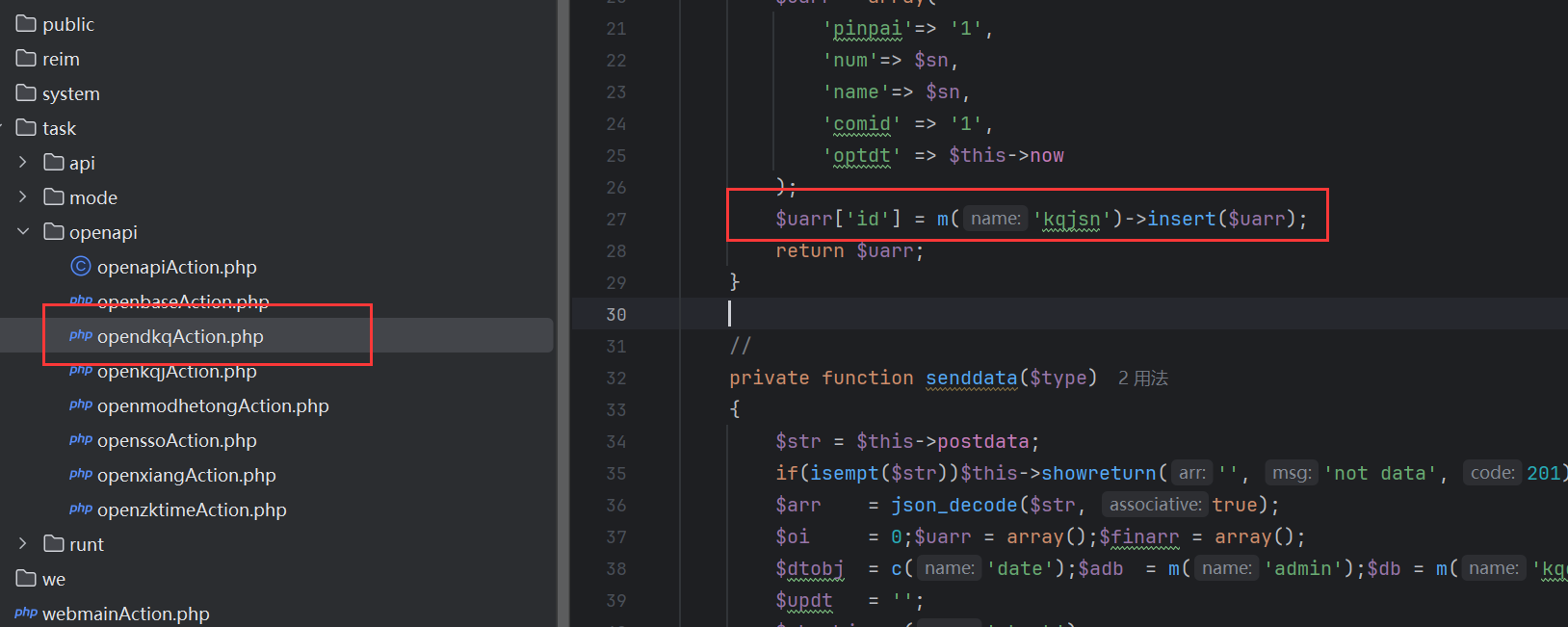Click the php icon of openzktimeAction.php
1568x627 pixels.
81,509
